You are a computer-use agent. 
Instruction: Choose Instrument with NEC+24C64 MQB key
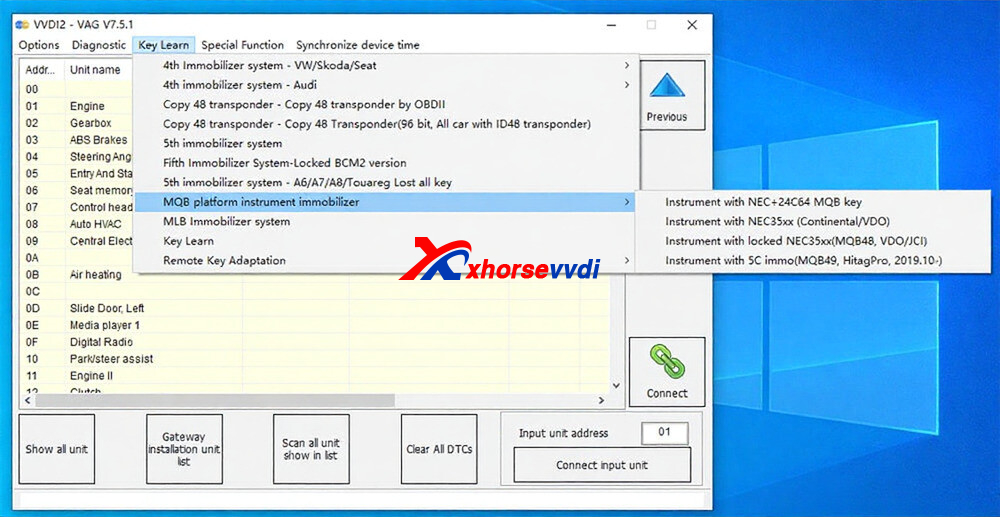(813, 202)
